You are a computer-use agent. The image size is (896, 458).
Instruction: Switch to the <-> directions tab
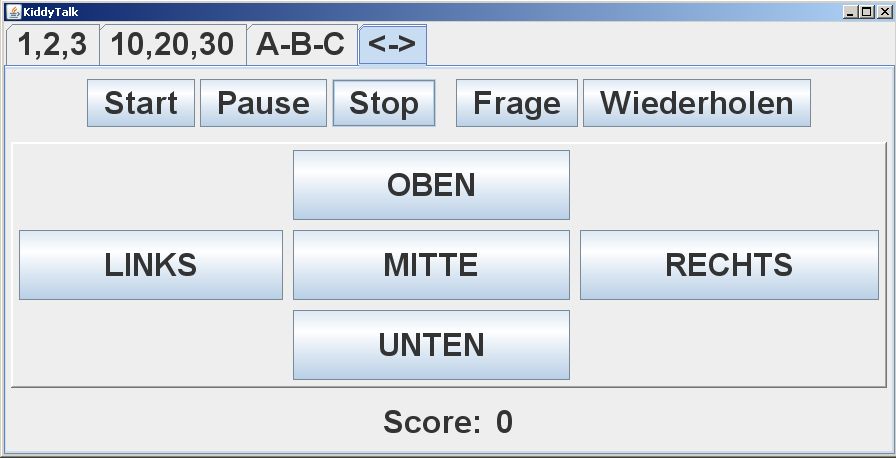tap(392, 45)
